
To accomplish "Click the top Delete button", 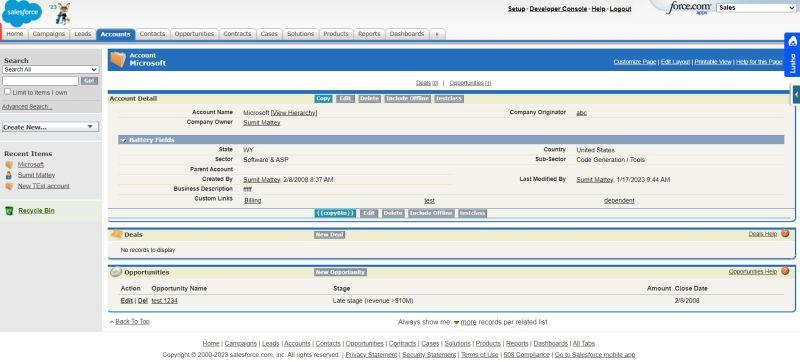I will pyautogui.click(x=369, y=99).
